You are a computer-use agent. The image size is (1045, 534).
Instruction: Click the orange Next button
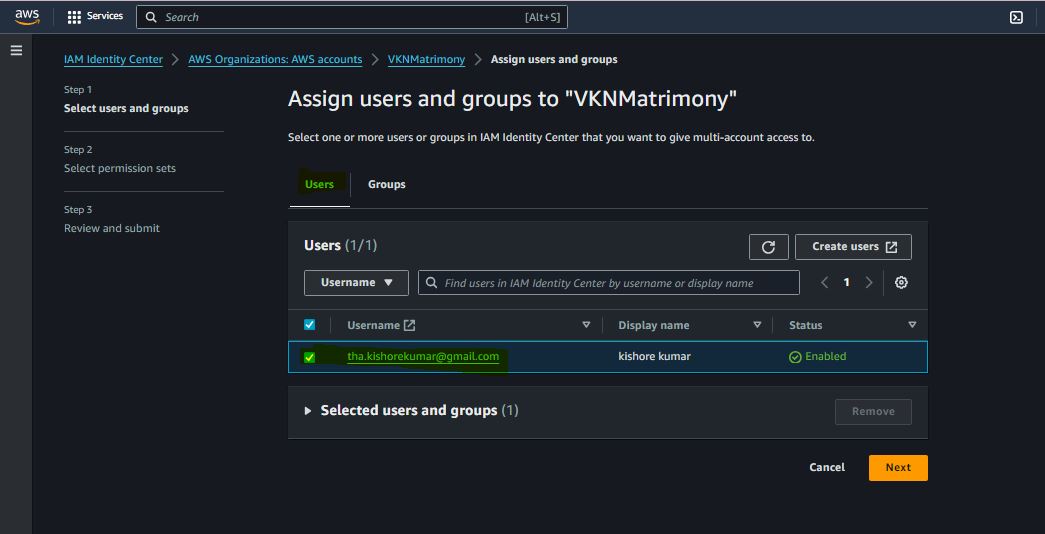point(898,467)
